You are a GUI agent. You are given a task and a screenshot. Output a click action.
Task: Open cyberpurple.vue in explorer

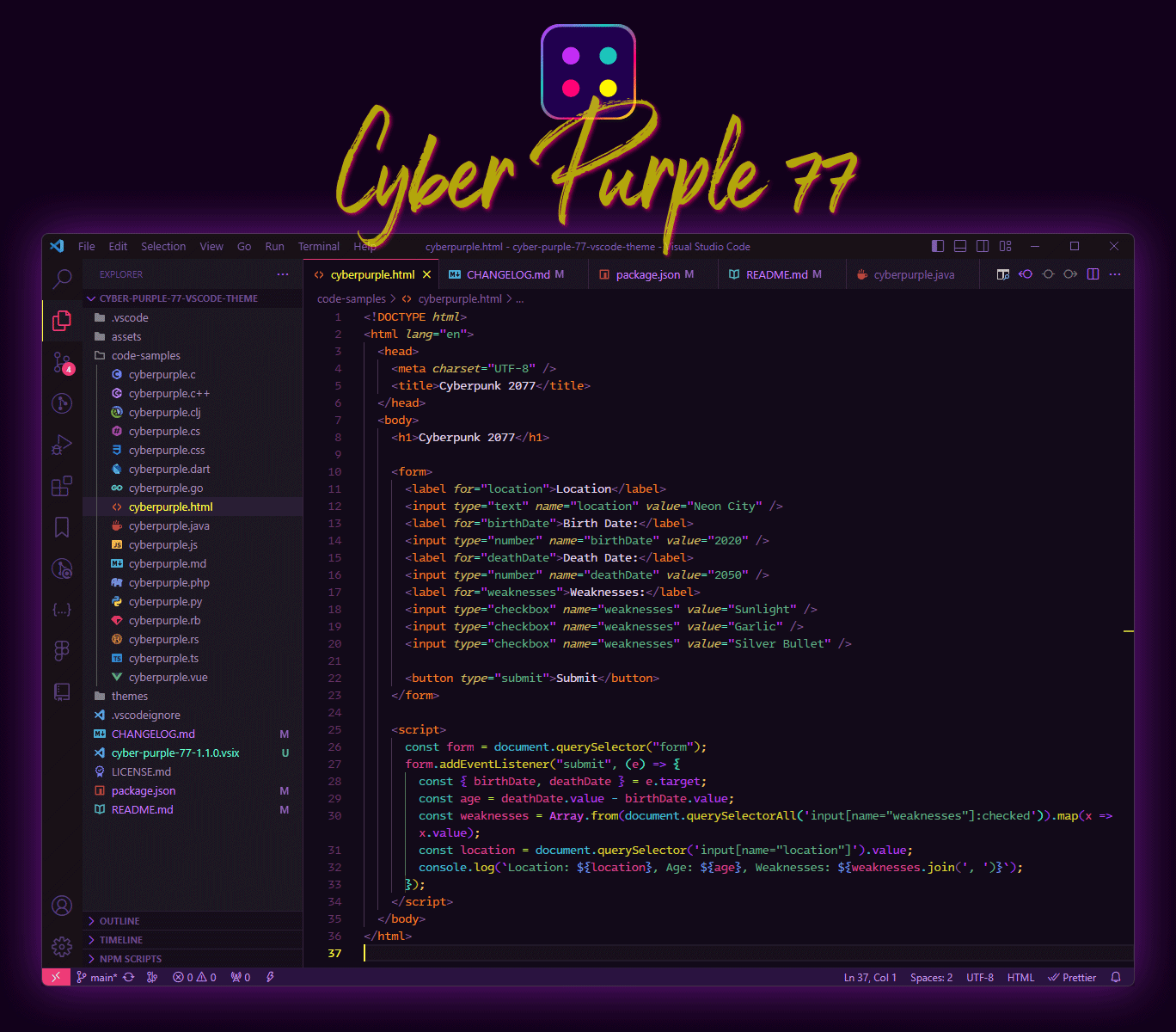point(193,677)
